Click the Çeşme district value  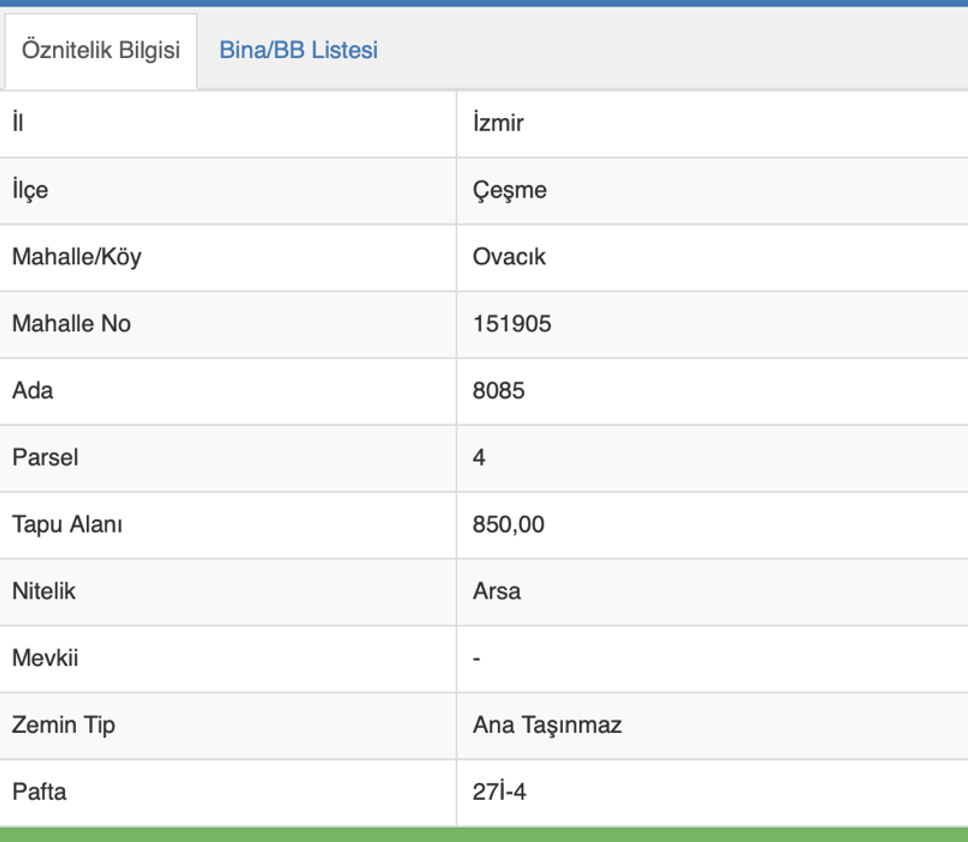(509, 190)
